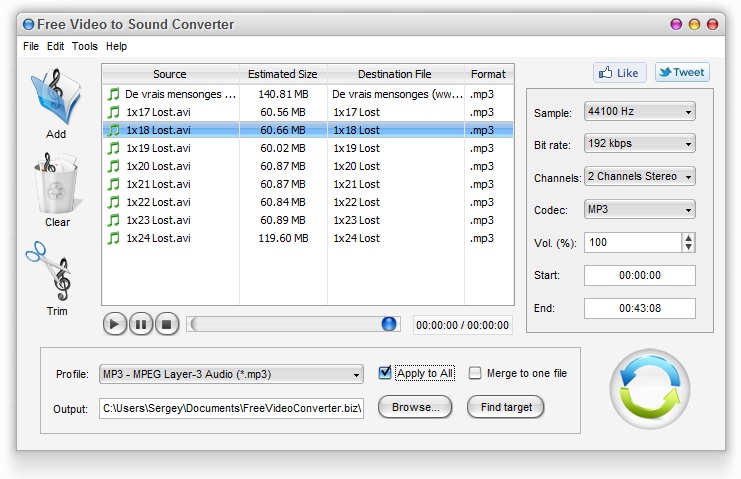Click the 60.56 MB size cell
The image size is (741, 479).
coord(283,112)
